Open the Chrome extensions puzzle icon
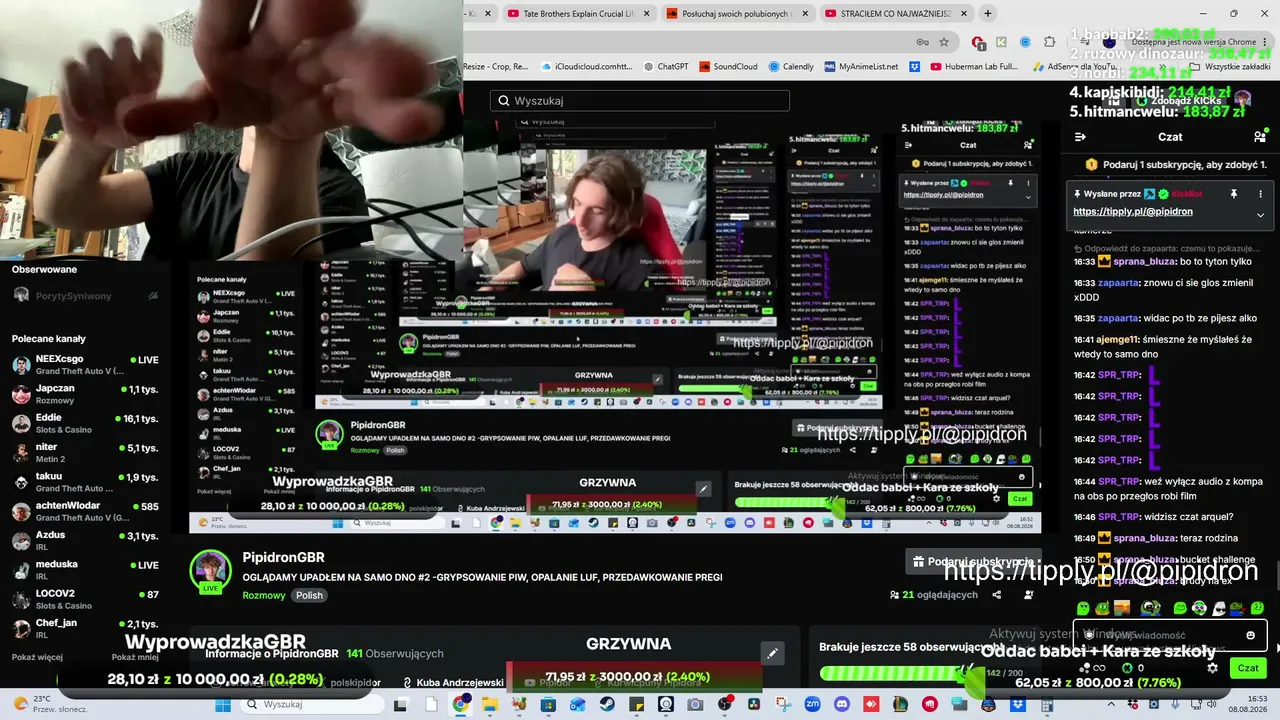The width and height of the screenshot is (1280, 720). [1049, 42]
